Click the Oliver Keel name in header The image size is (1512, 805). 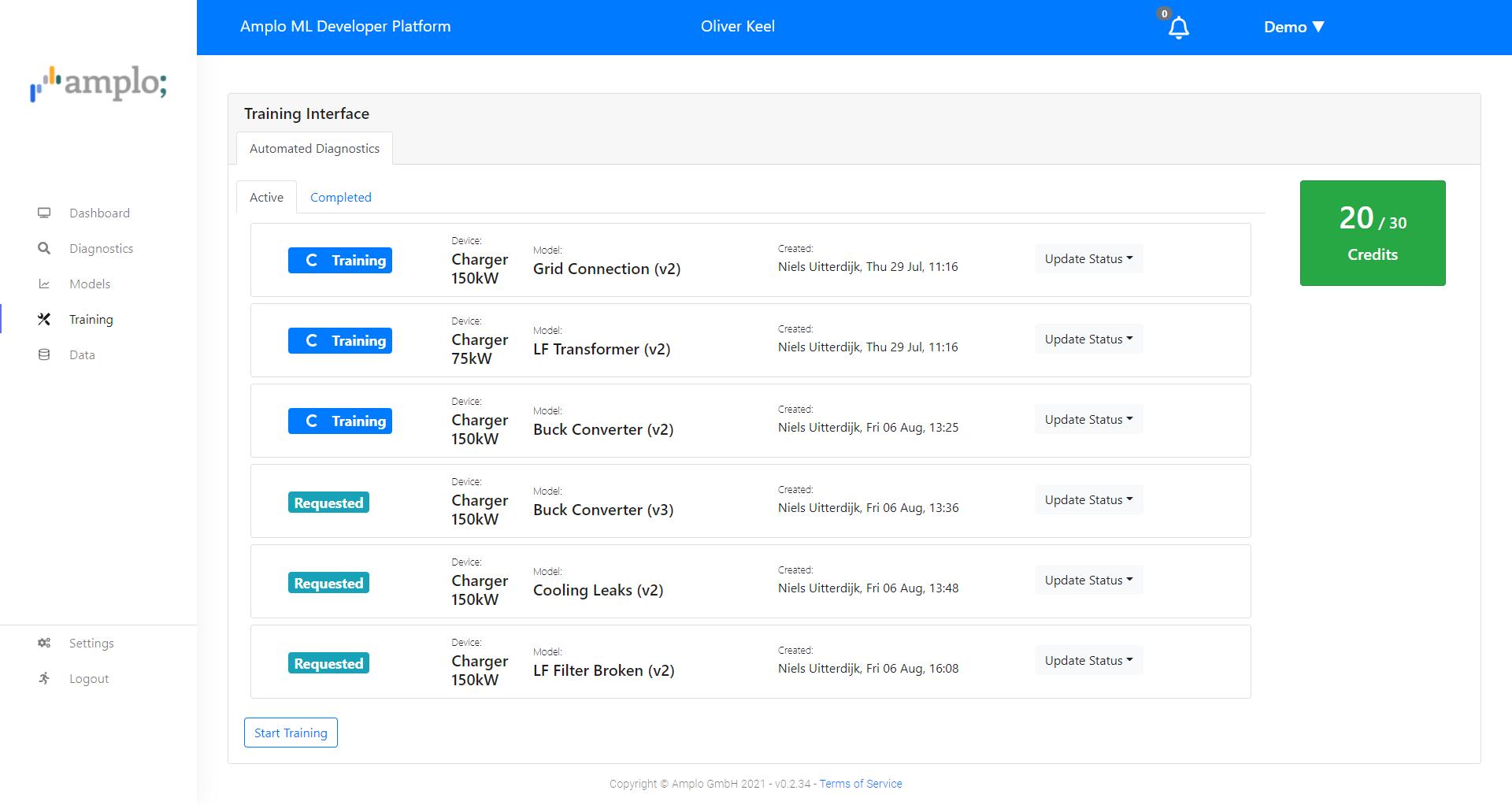click(738, 26)
